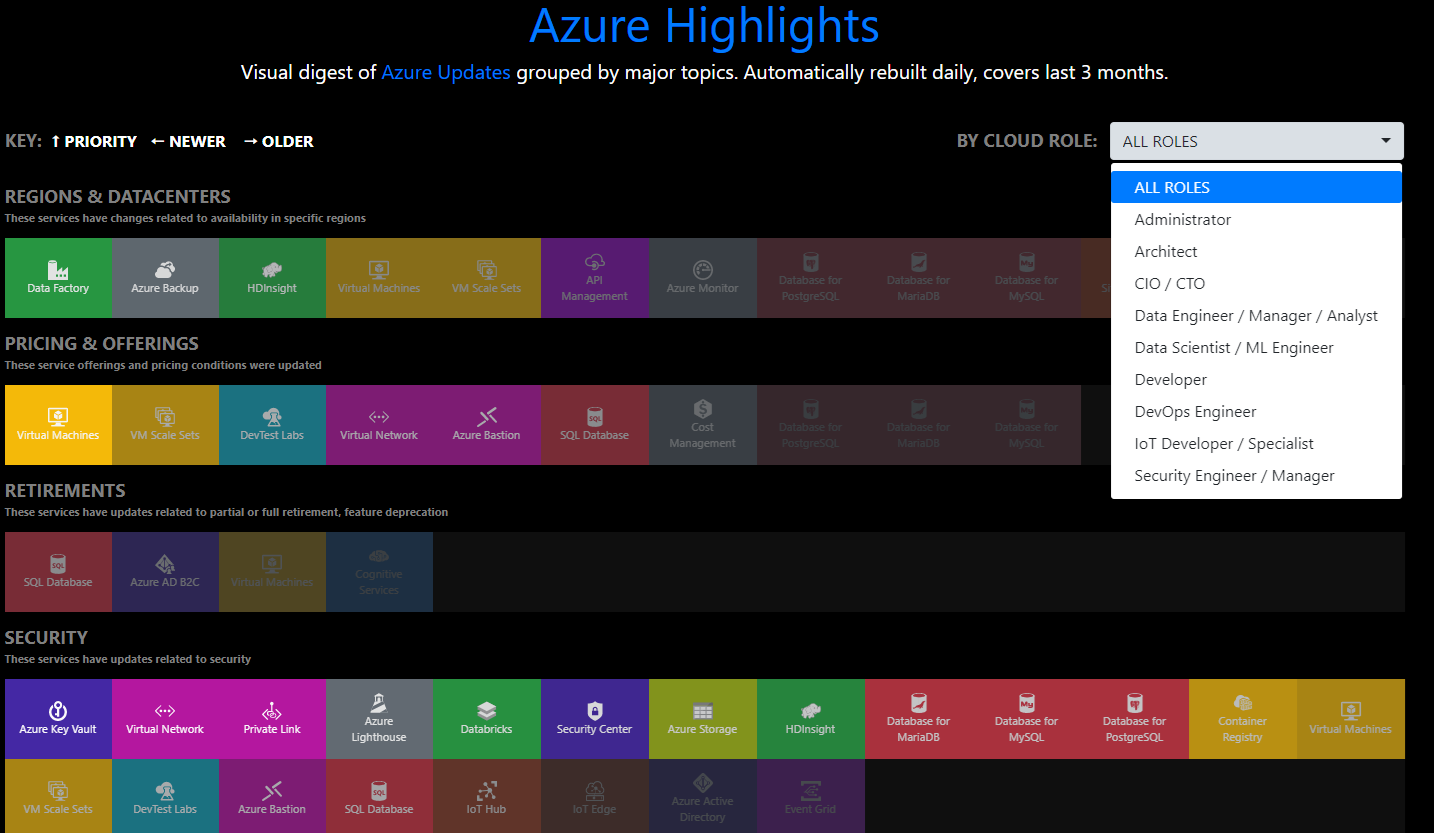
Task: Open the Event Grid tile
Action: pos(811,796)
